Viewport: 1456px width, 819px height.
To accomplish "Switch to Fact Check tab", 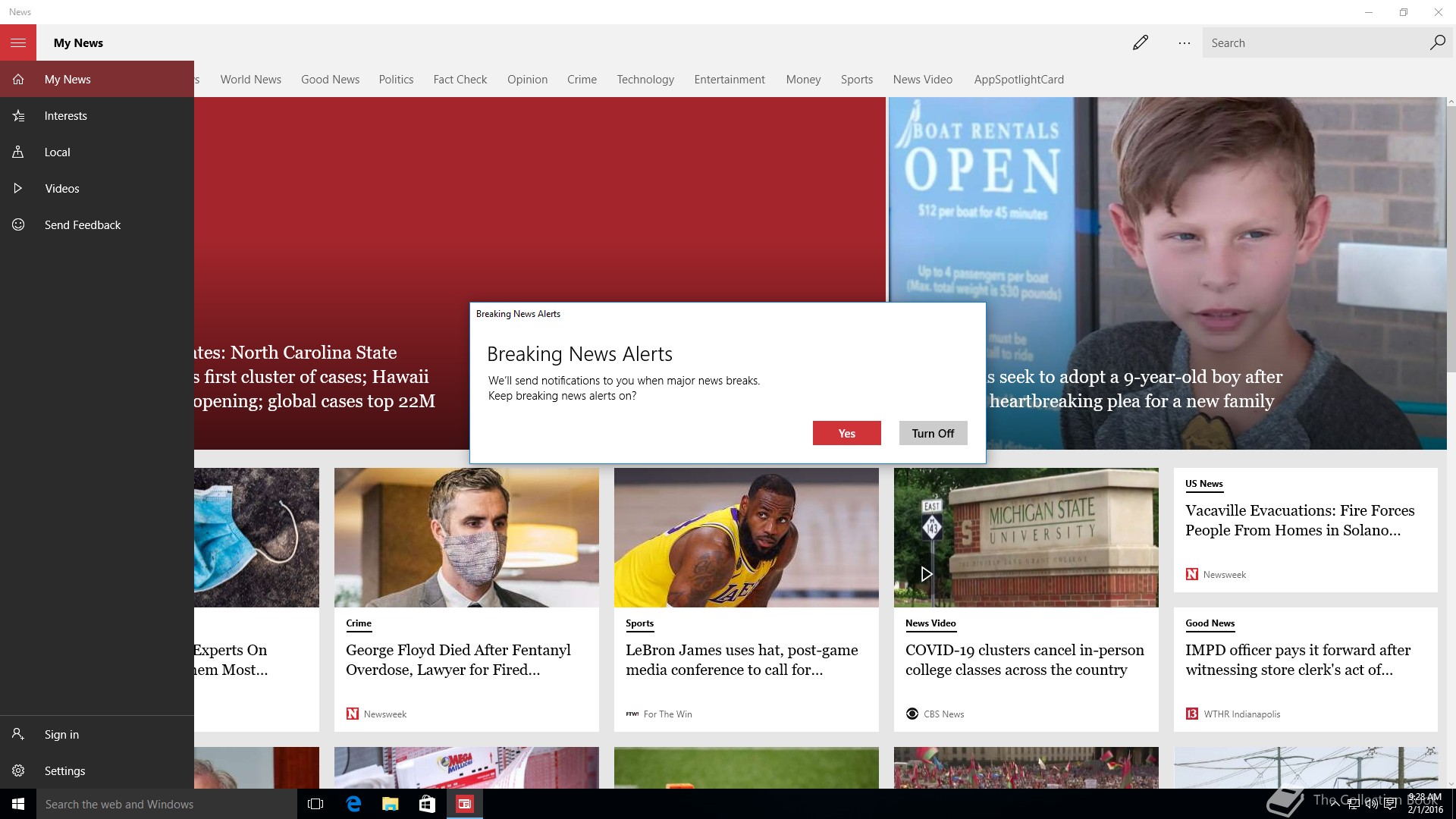I will click(460, 79).
